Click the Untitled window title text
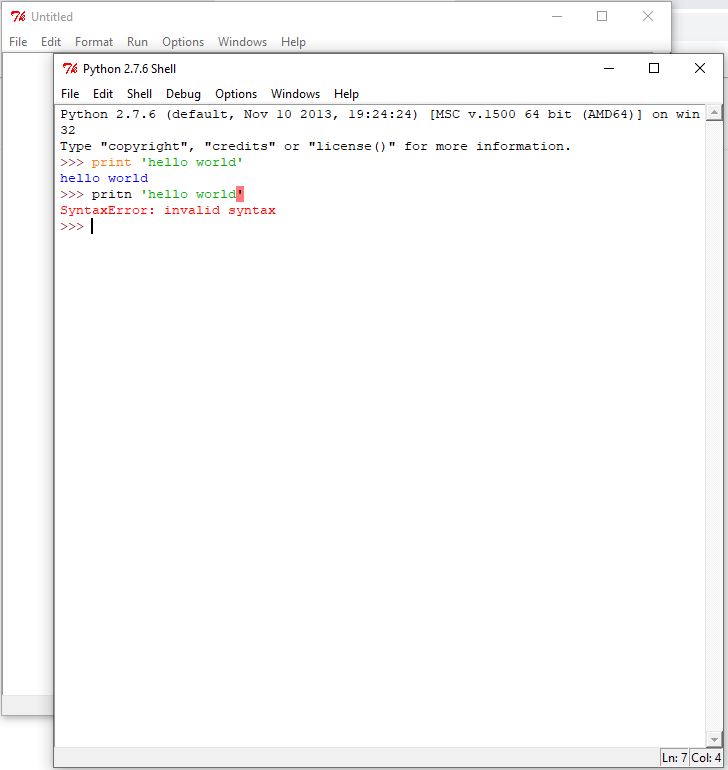 52,17
